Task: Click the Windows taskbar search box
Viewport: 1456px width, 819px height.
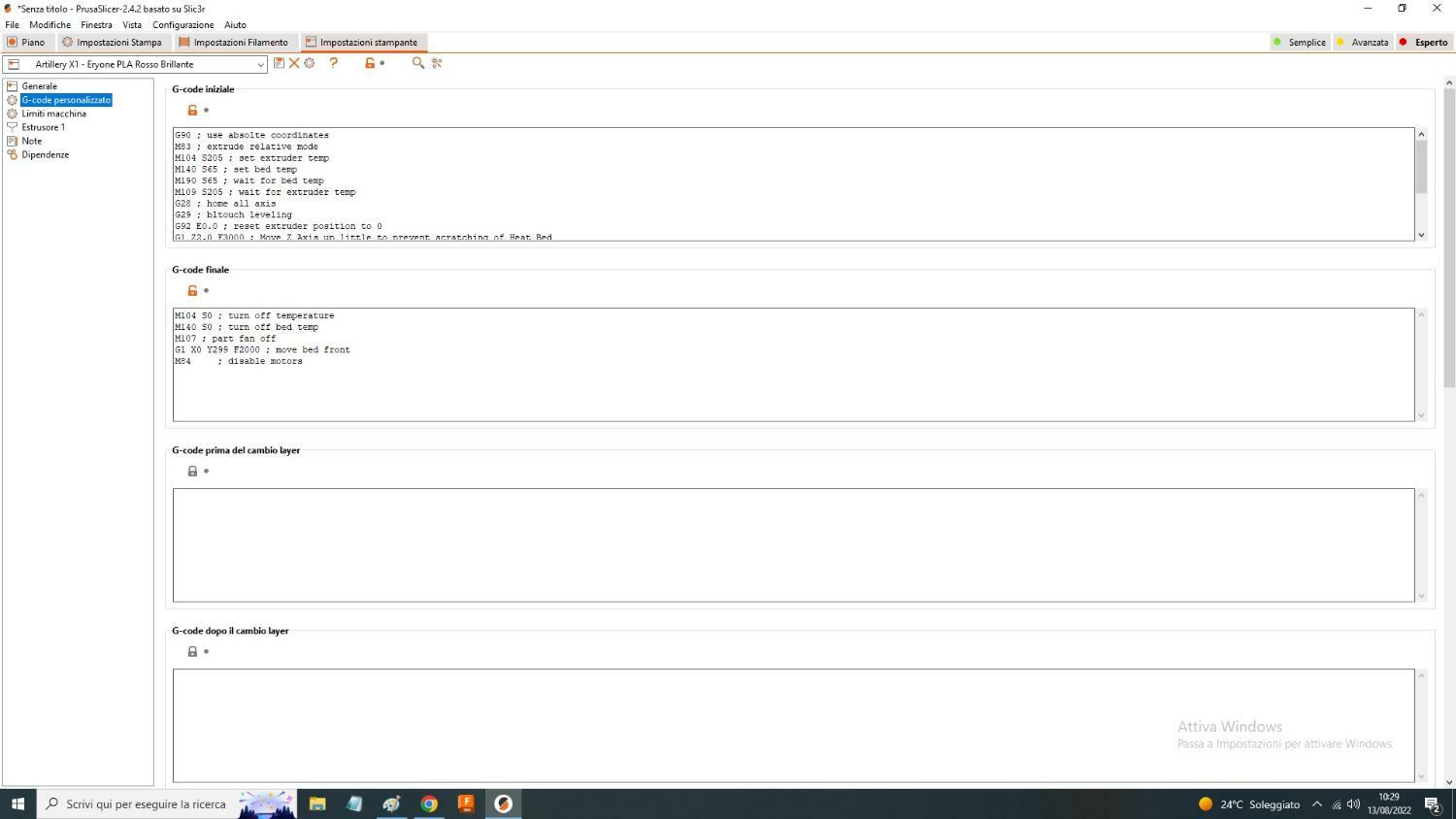Action: click(x=166, y=803)
